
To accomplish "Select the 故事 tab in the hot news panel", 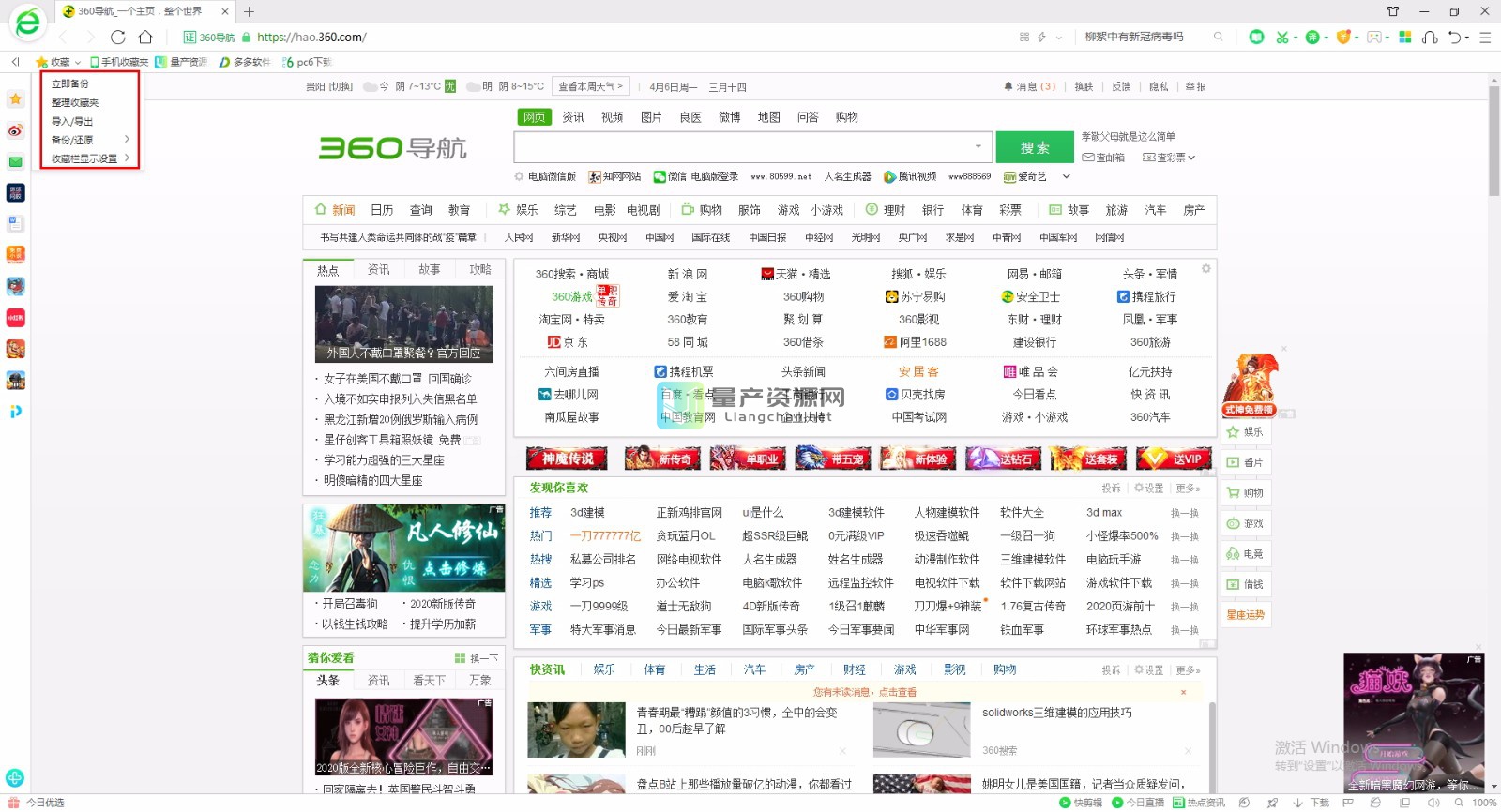I will pos(430,270).
